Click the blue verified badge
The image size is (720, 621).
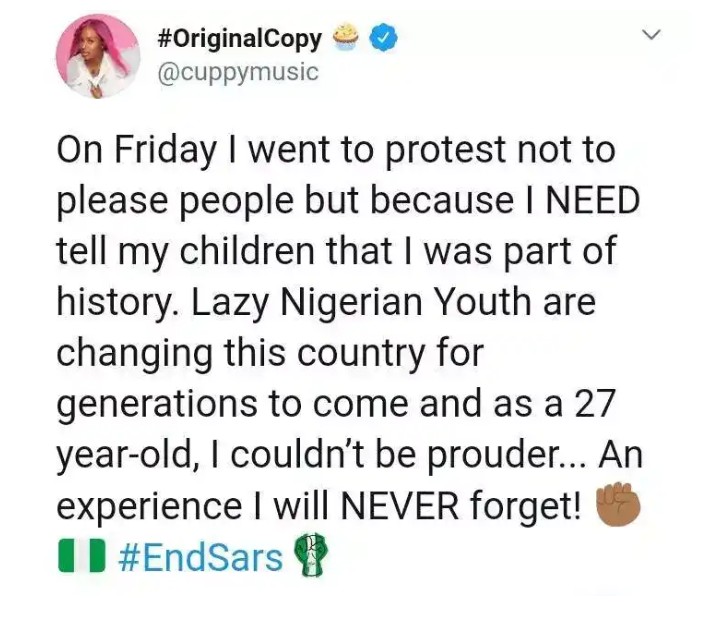(x=385, y=39)
